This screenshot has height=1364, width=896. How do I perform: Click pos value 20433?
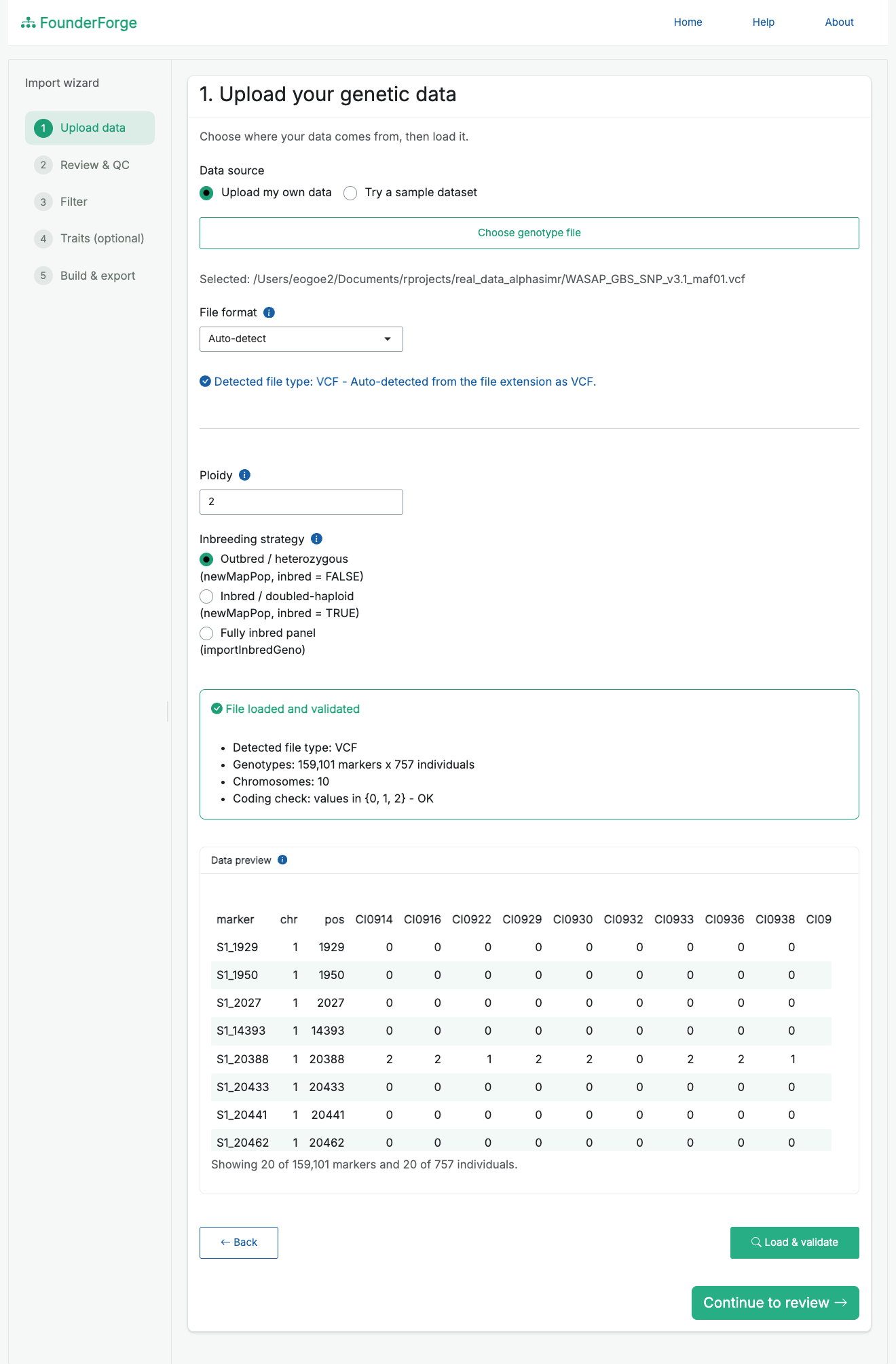(326, 1087)
